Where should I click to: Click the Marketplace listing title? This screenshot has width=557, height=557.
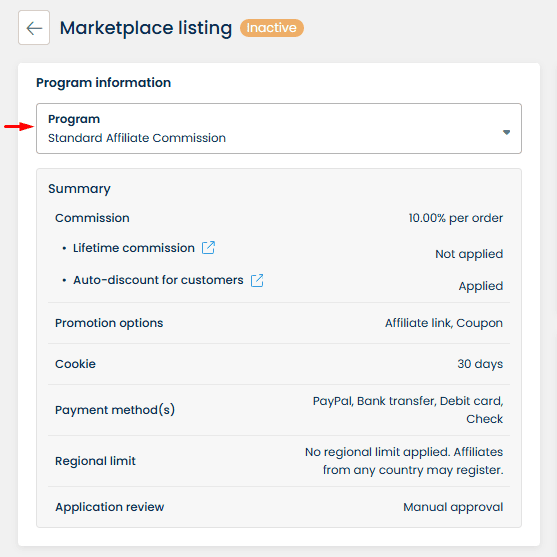[146, 28]
